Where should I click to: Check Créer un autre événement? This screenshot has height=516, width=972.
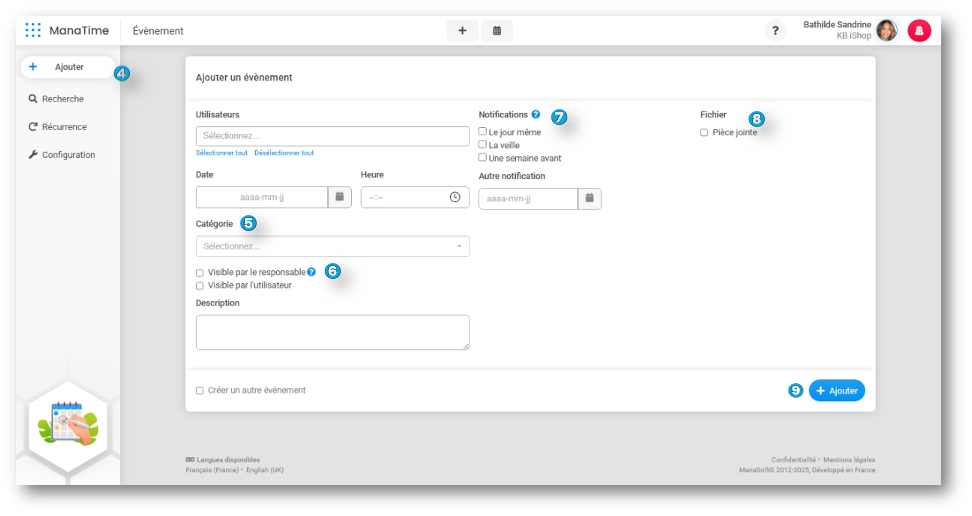pyautogui.click(x=200, y=391)
